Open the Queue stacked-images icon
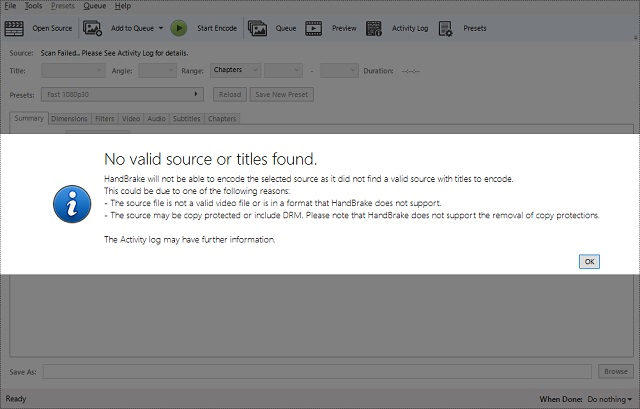Viewport: 640px width, 409px height. click(x=257, y=28)
